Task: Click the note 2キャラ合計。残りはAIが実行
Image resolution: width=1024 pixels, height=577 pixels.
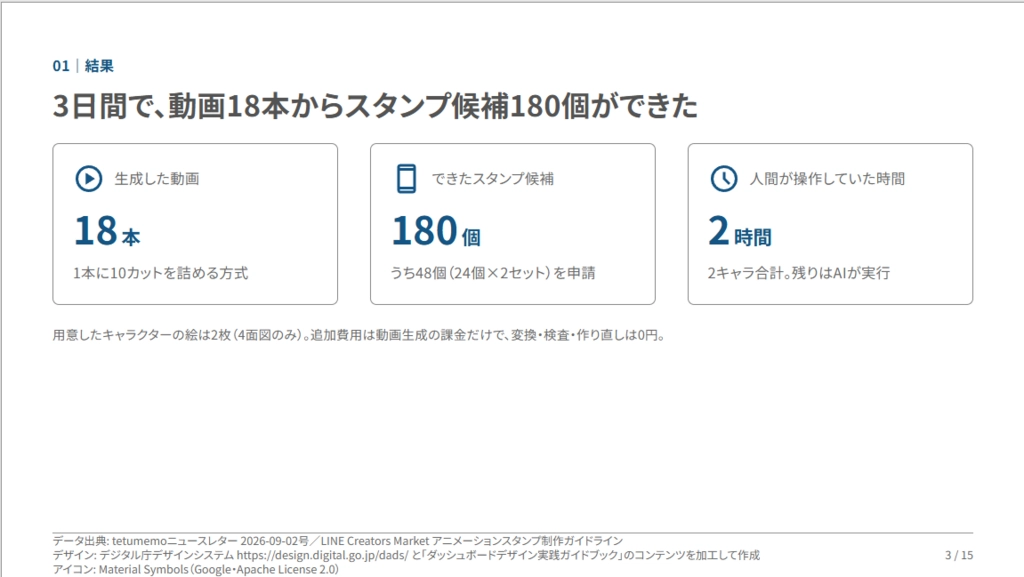Action: 799,273
